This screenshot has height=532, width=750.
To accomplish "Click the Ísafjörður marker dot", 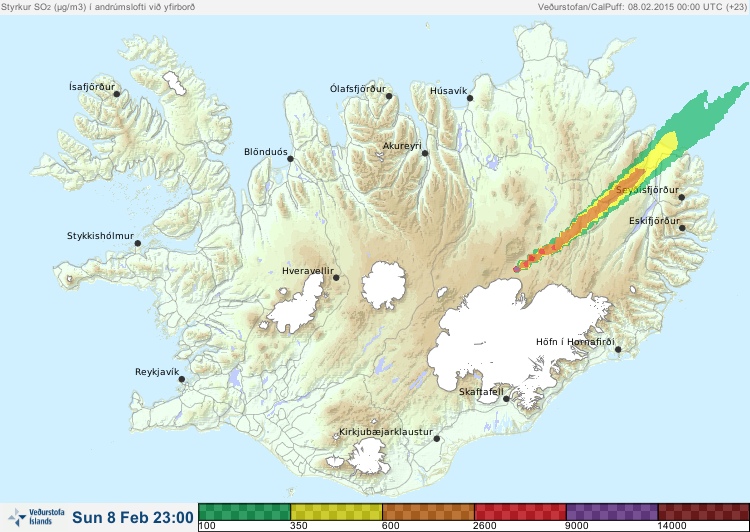I will (117, 94).
